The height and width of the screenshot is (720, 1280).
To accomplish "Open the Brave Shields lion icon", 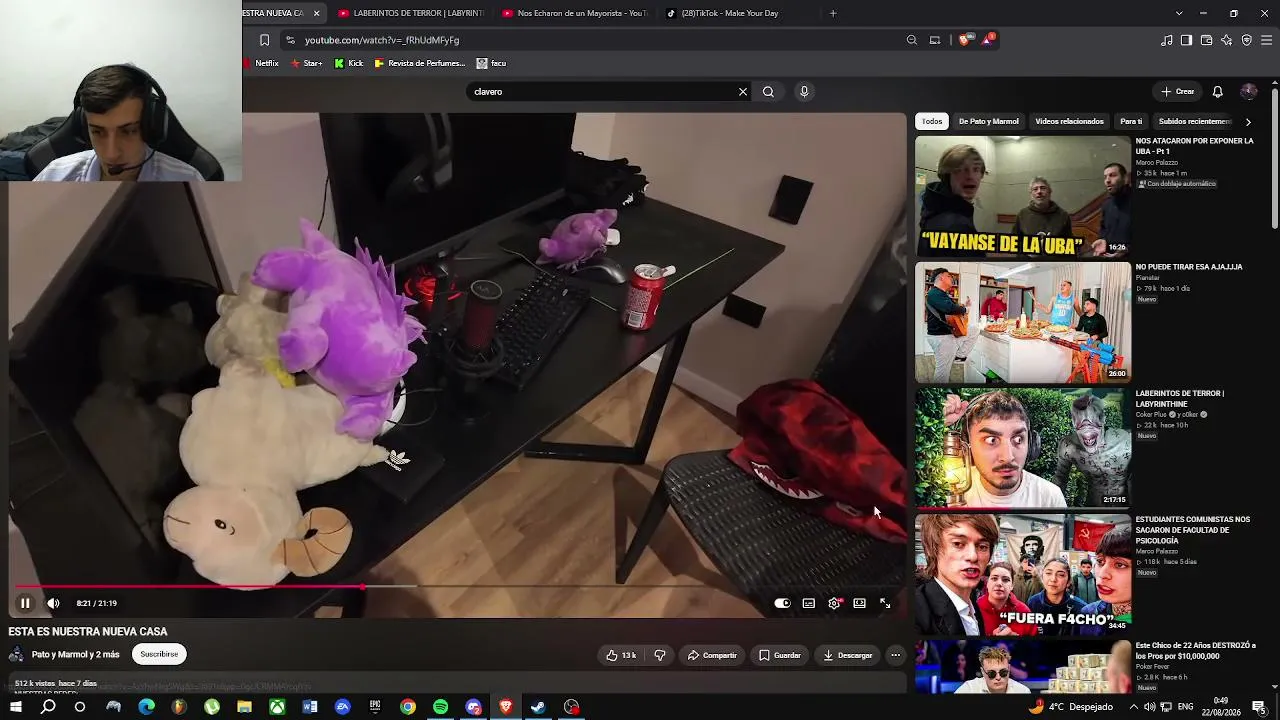I will [965, 40].
